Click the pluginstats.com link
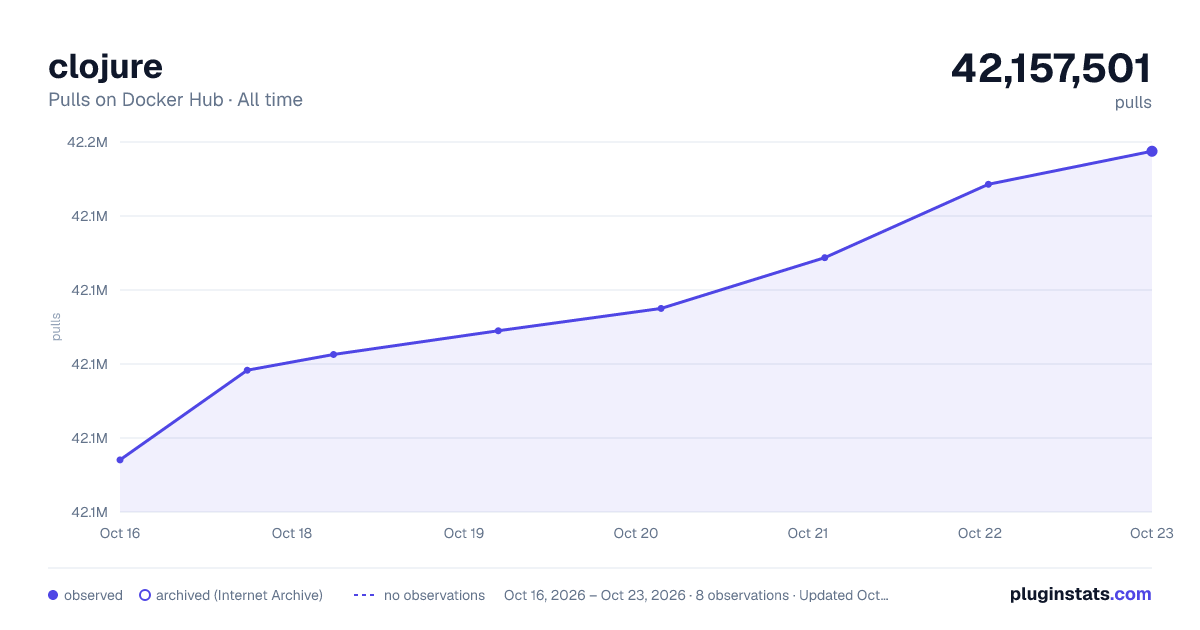 point(1080,594)
